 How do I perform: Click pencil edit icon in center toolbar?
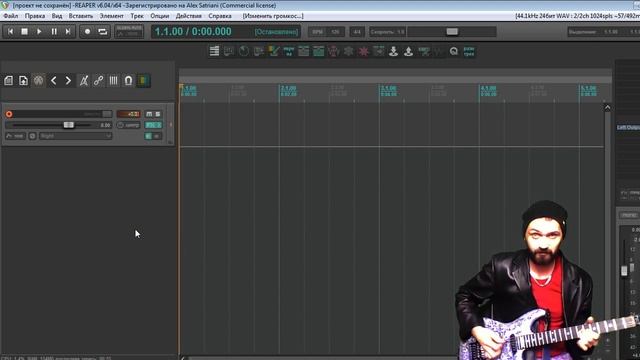click(273, 51)
